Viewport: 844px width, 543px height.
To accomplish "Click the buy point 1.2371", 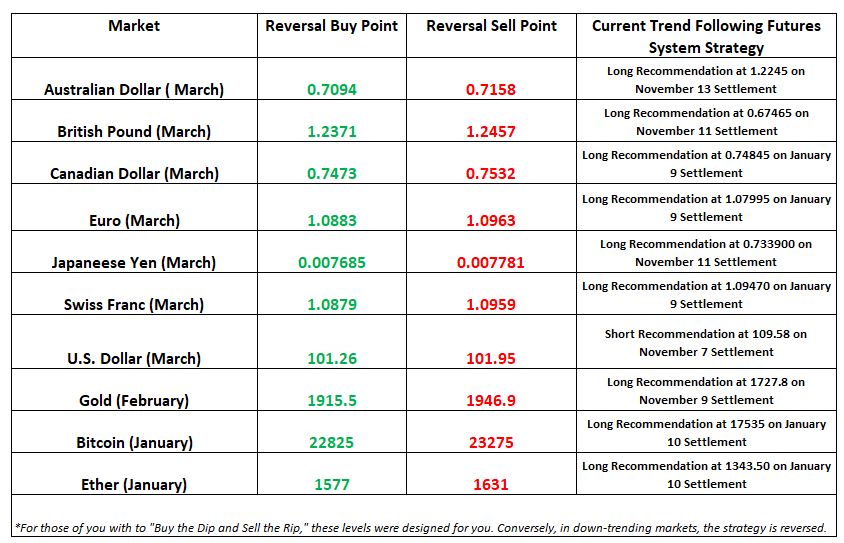I will pyautogui.click(x=332, y=131).
